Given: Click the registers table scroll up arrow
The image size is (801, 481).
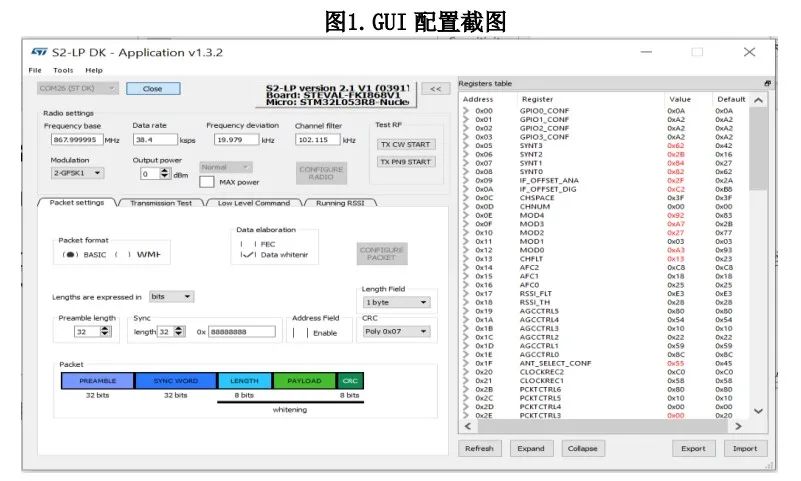Looking at the screenshot, I should tap(759, 100).
